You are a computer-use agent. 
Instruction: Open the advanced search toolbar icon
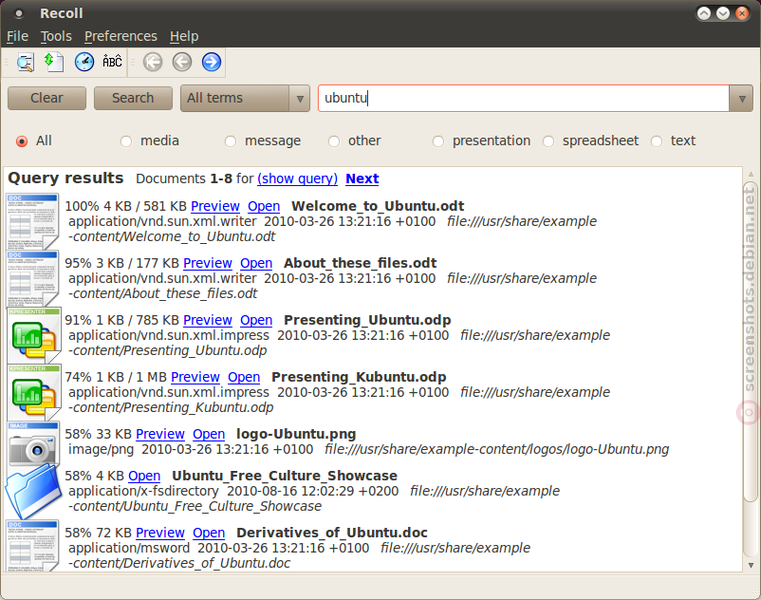coord(25,62)
